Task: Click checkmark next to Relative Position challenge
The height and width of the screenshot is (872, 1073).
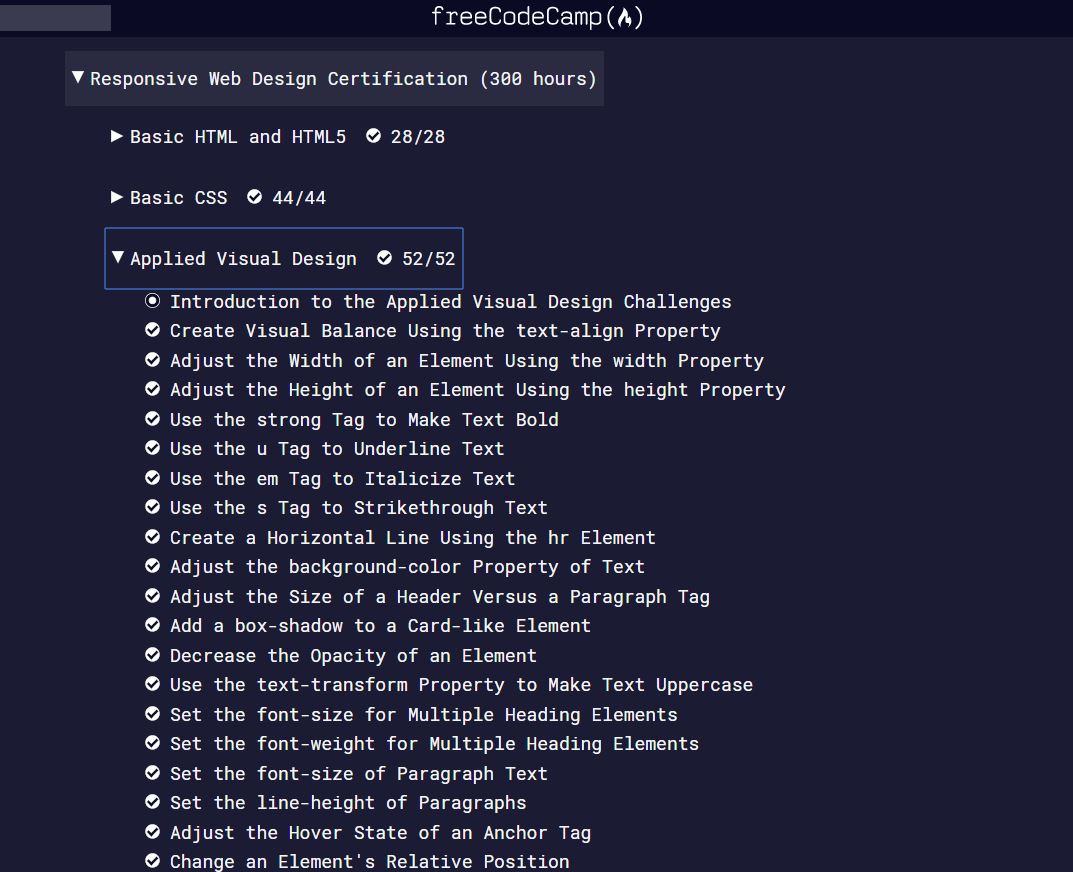Action: (x=153, y=860)
